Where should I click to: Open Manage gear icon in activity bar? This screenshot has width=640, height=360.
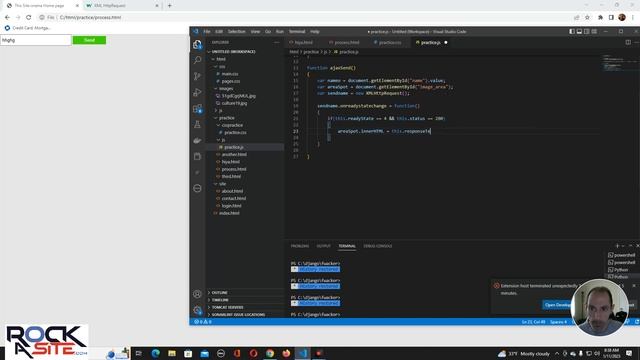tap(198, 310)
